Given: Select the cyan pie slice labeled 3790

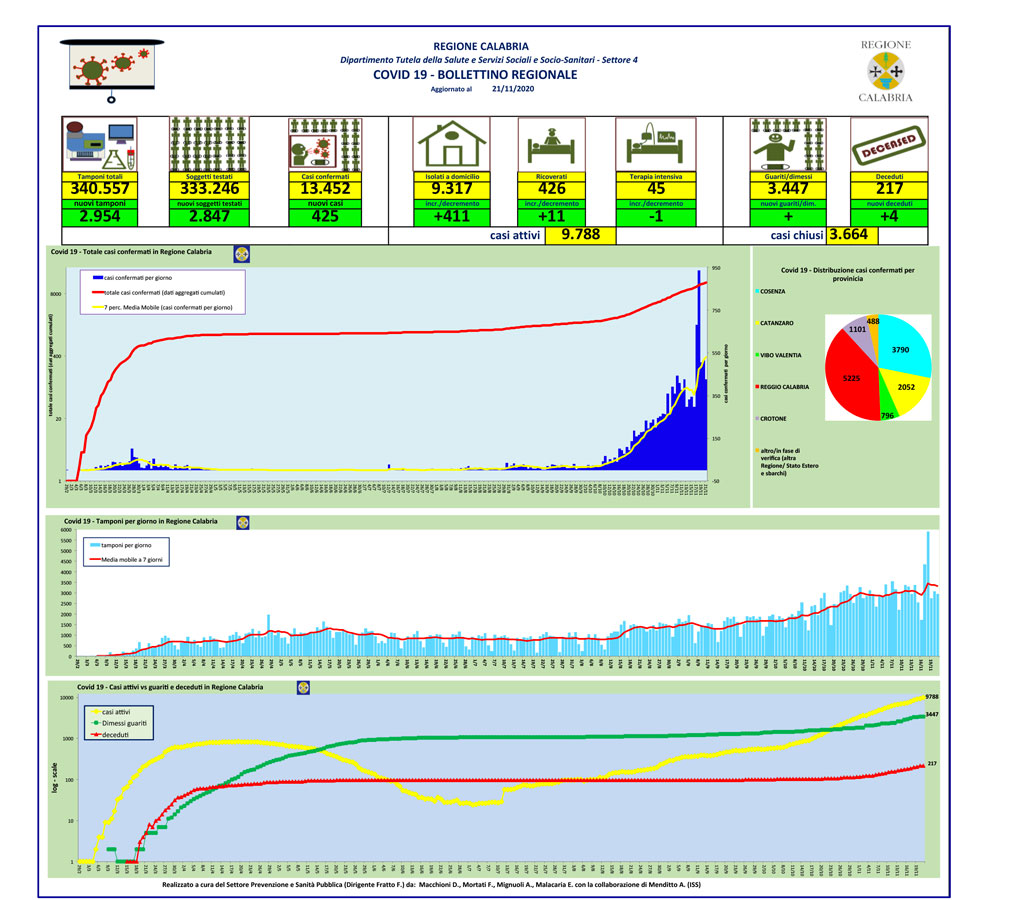Looking at the screenshot, I should [x=904, y=346].
